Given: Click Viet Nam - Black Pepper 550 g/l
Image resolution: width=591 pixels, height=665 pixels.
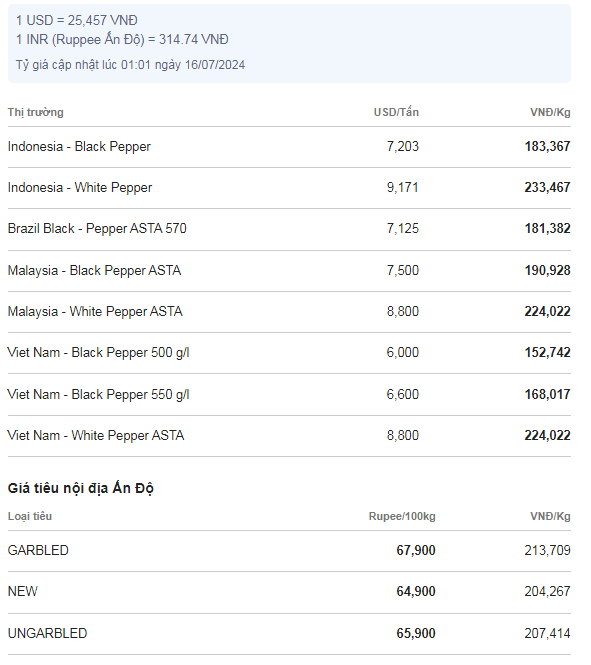Looking at the screenshot, I should point(98,395).
